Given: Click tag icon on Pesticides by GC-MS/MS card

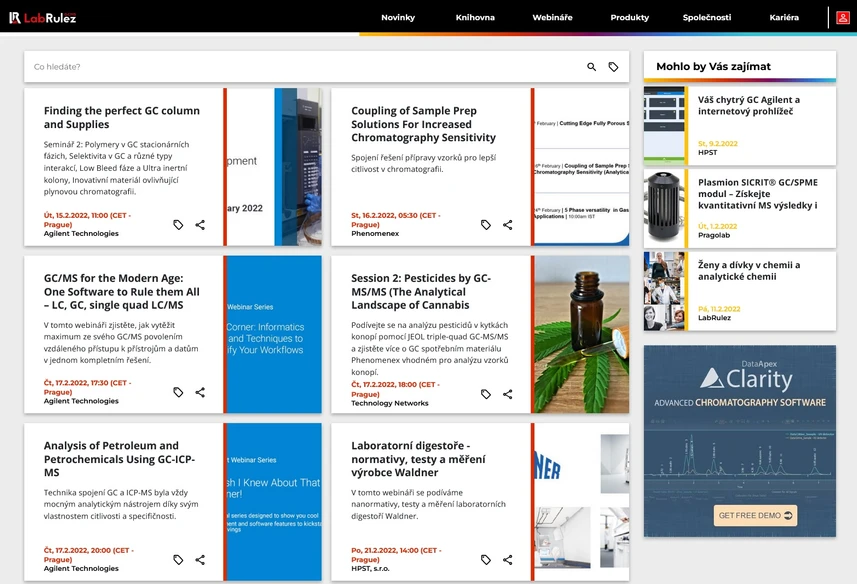Looking at the screenshot, I should (x=485, y=394).
